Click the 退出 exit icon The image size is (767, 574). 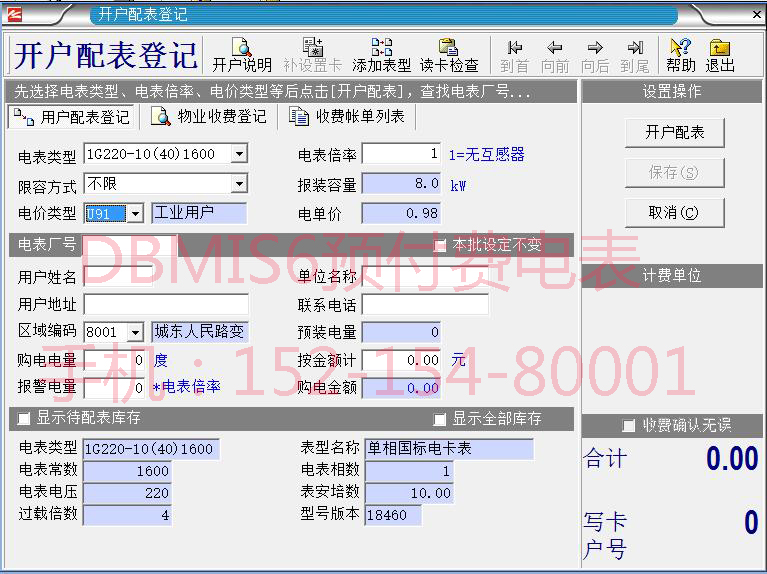pos(720,54)
